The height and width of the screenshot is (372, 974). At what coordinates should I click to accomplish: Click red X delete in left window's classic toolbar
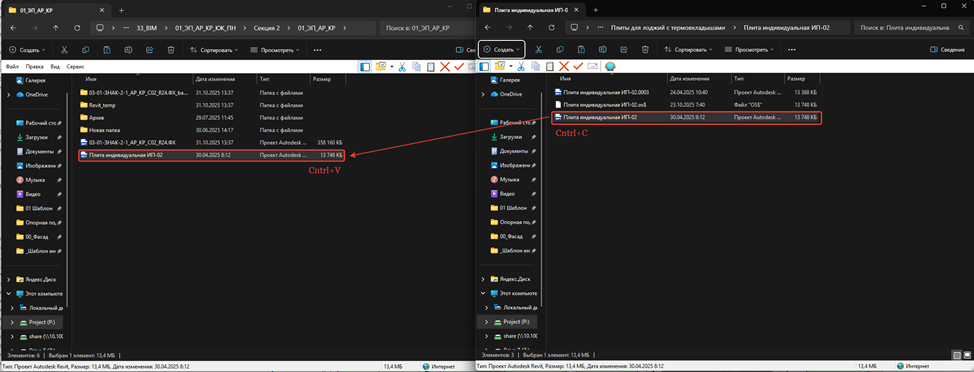coord(445,66)
